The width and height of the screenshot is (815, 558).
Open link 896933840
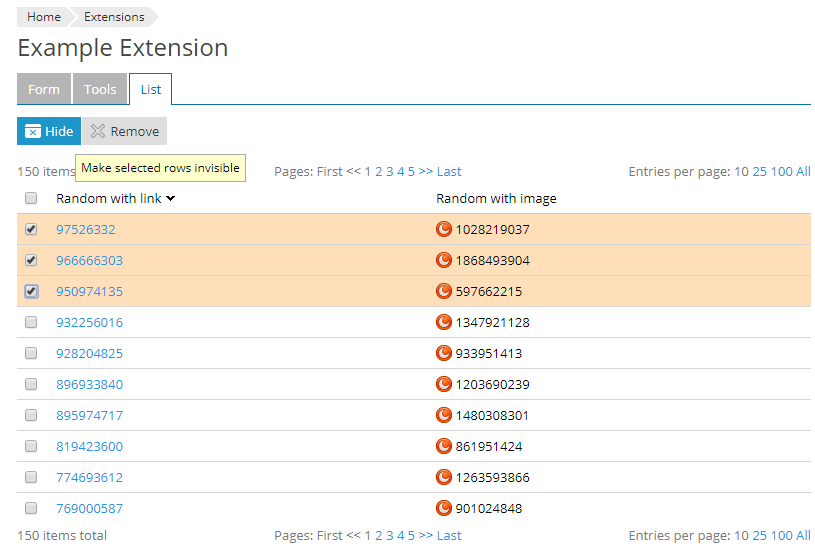[x=89, y=384]
